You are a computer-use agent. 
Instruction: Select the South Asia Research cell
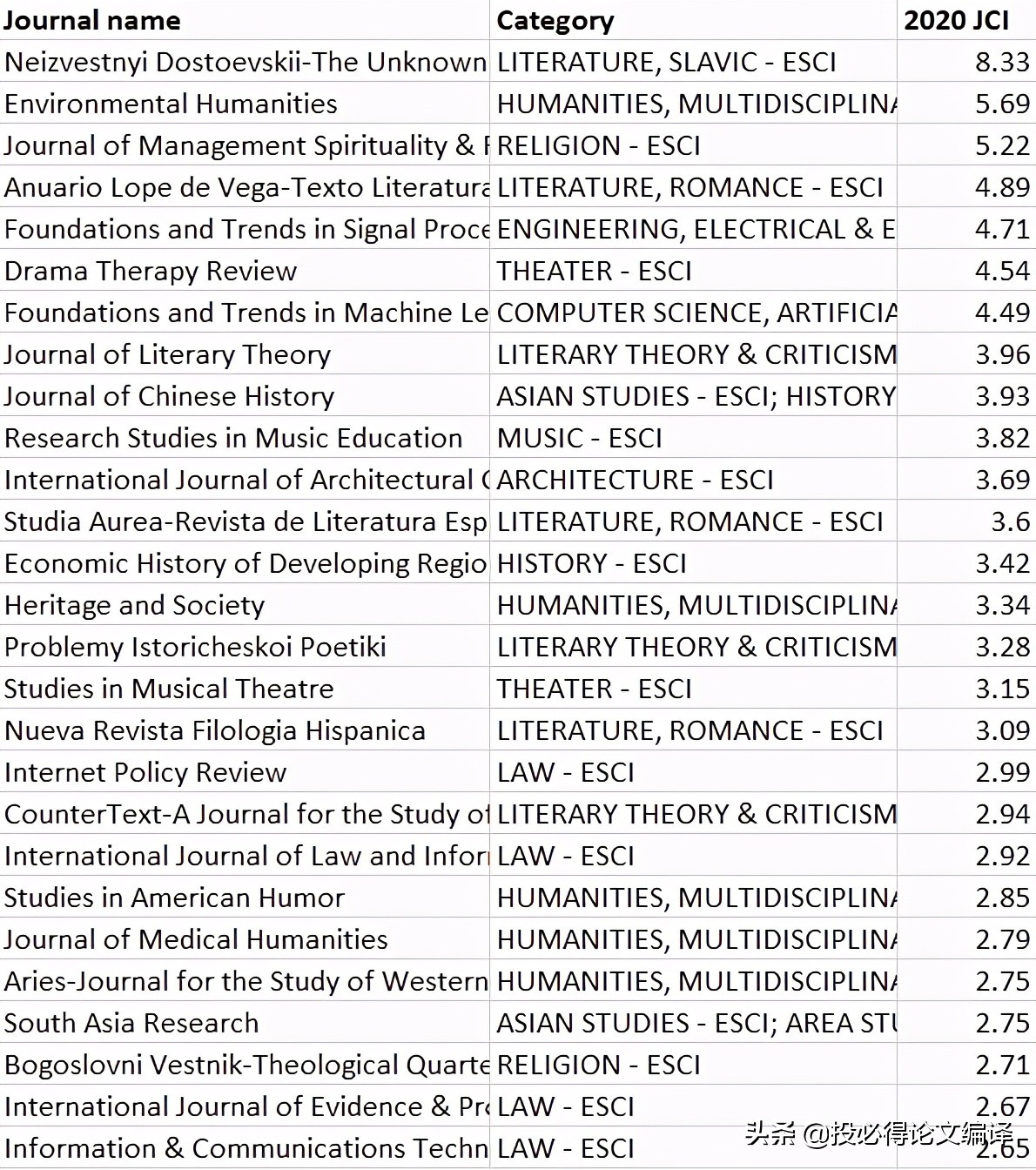click(x=131, y=1024)
